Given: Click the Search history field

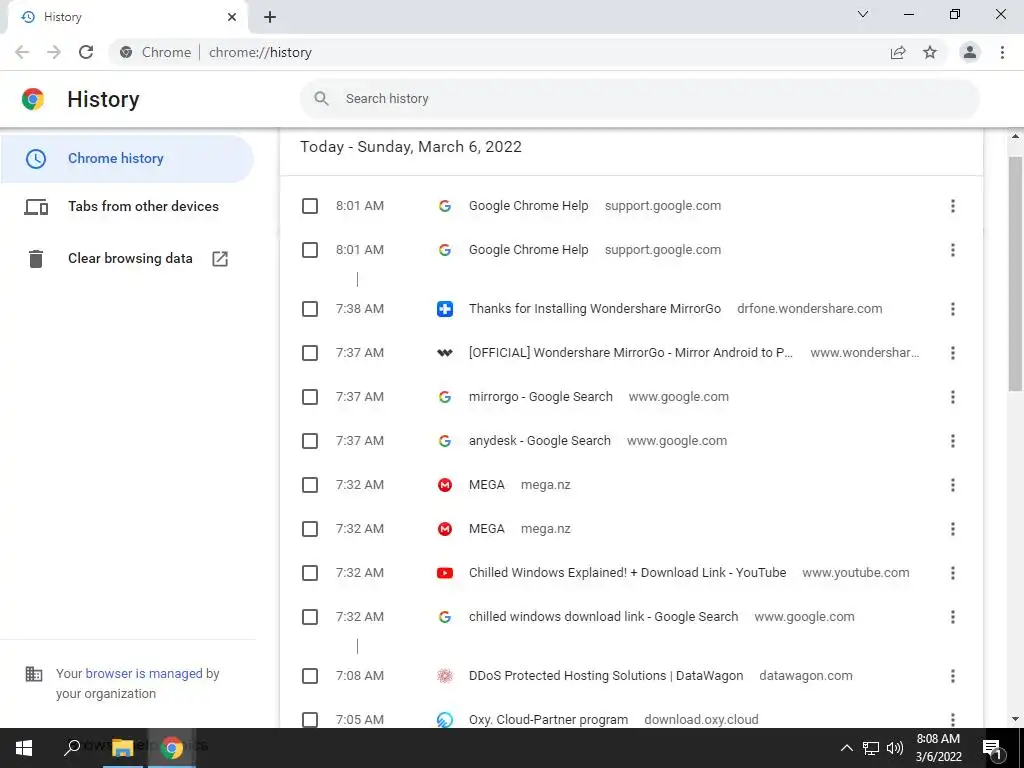Looking at the screenshot, I should click(640, 99).
